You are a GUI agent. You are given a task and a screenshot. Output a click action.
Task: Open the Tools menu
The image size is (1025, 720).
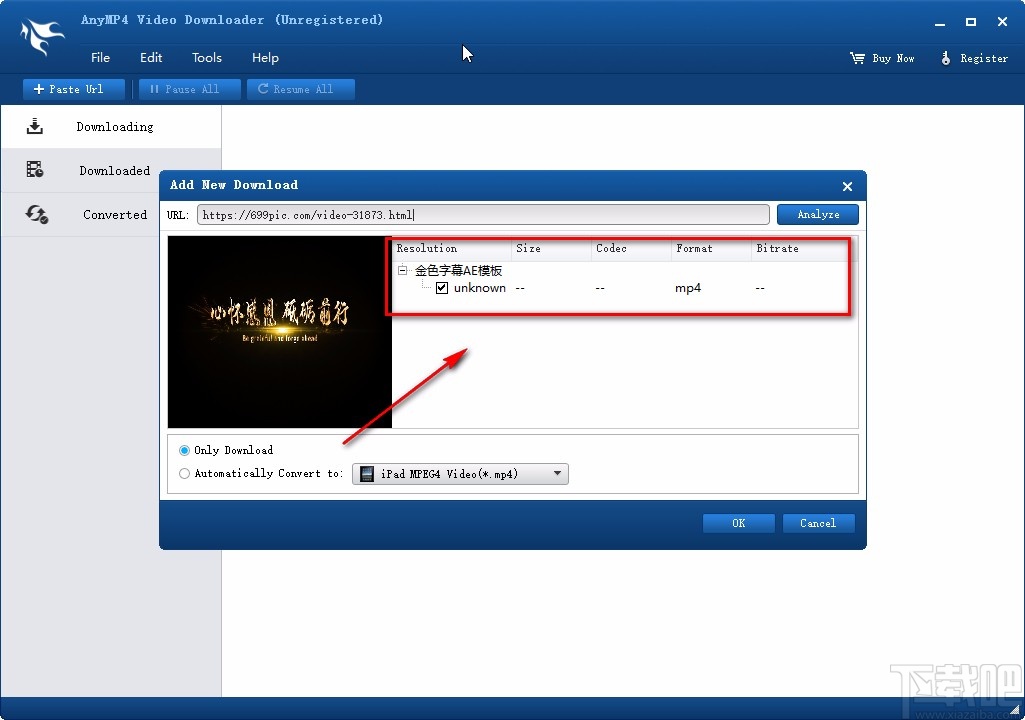click(x=206, y=57)
